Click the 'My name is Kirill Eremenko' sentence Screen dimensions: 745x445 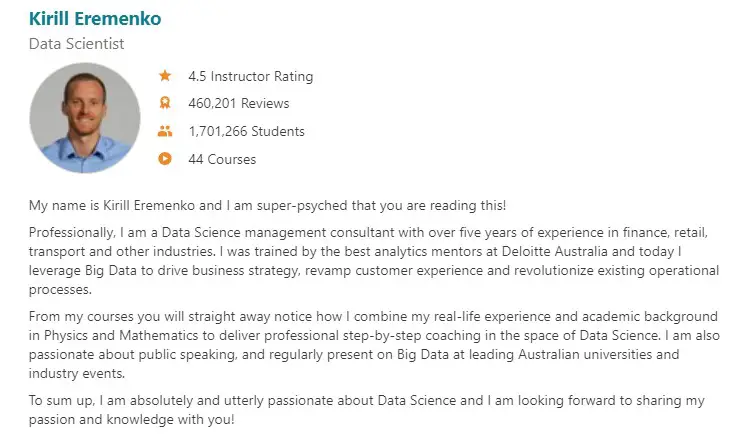tap(267, 206)
